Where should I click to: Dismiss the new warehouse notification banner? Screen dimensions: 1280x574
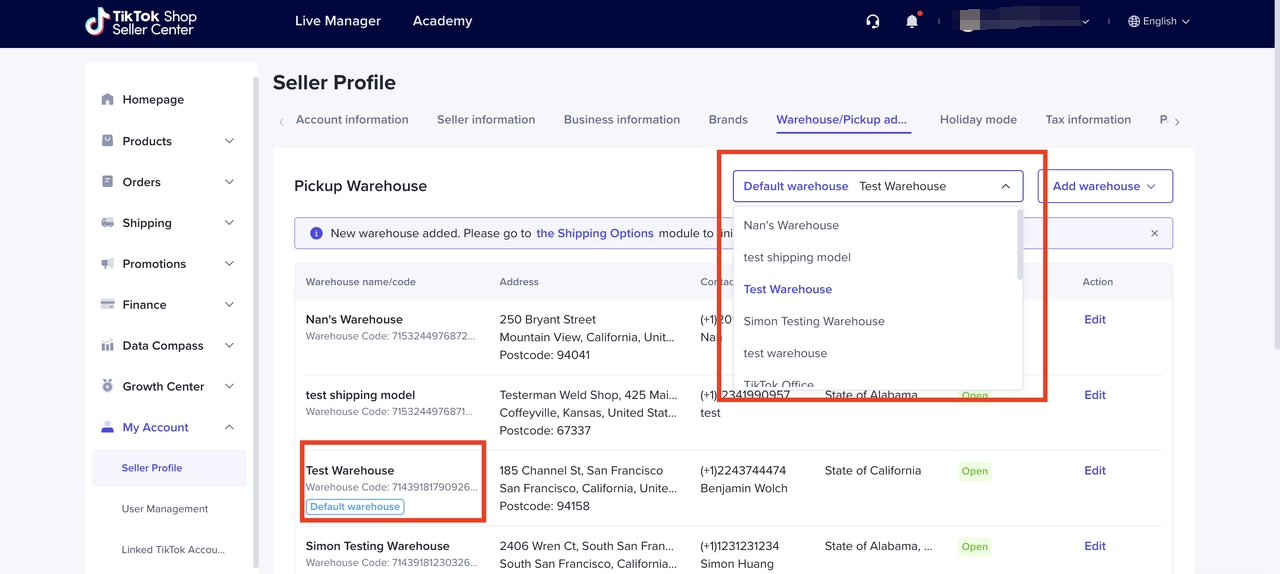(1154, 233)
